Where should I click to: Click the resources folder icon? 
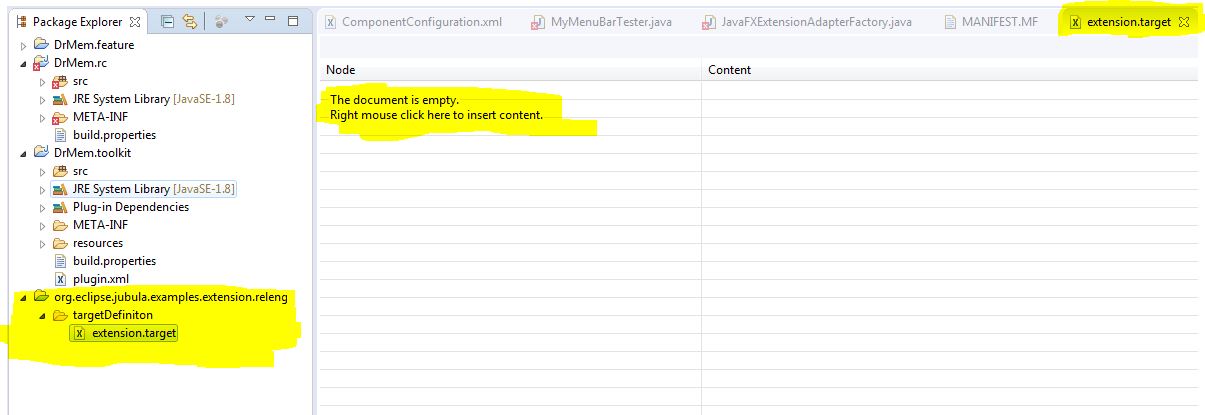tap(60, 243)
